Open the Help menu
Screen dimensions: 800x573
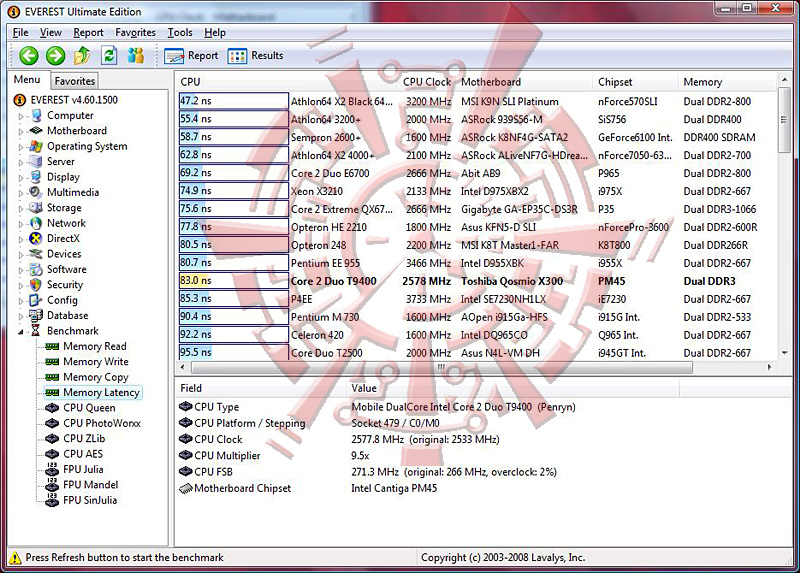point(215,33)
